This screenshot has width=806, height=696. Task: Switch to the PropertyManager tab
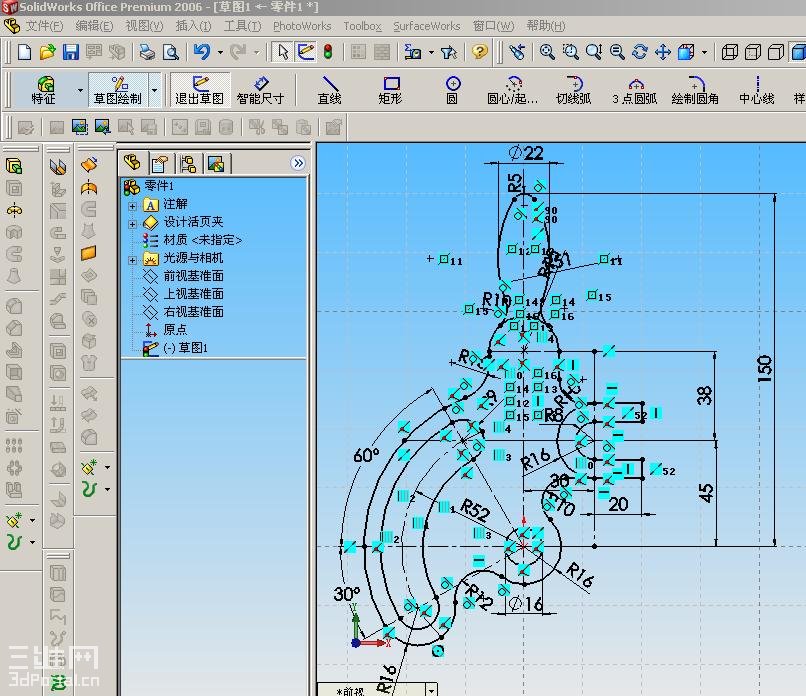click(159, 163)
